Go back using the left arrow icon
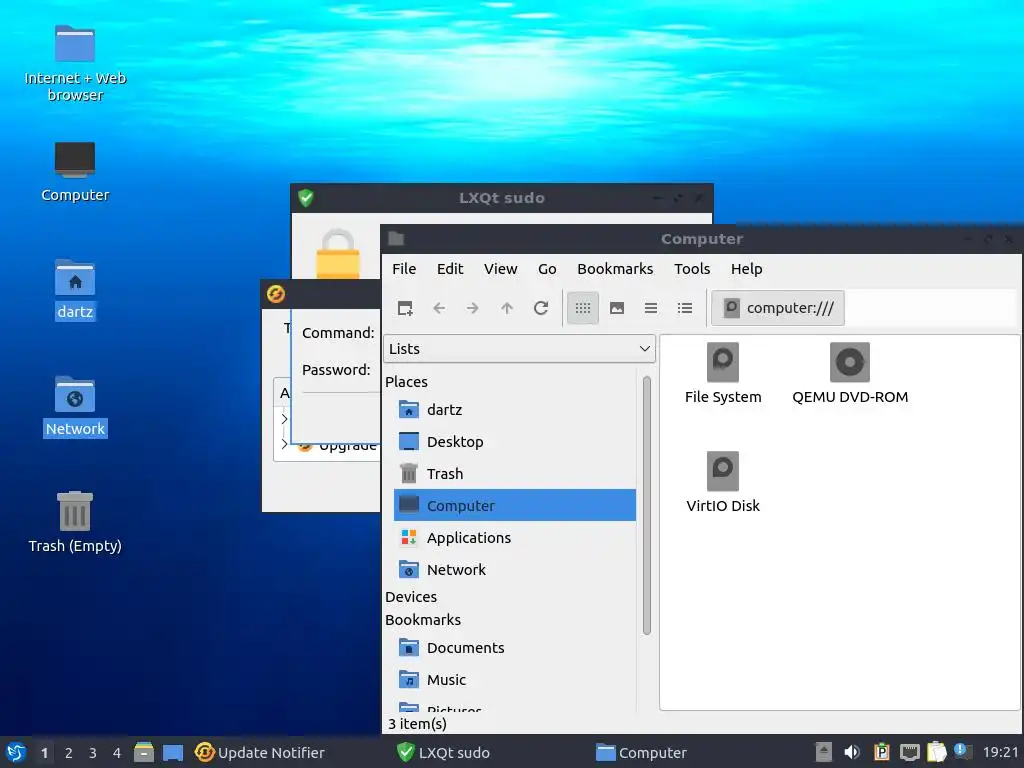Image resolution: width=1024 pixels, height=768 pixels. pos(439,308)
